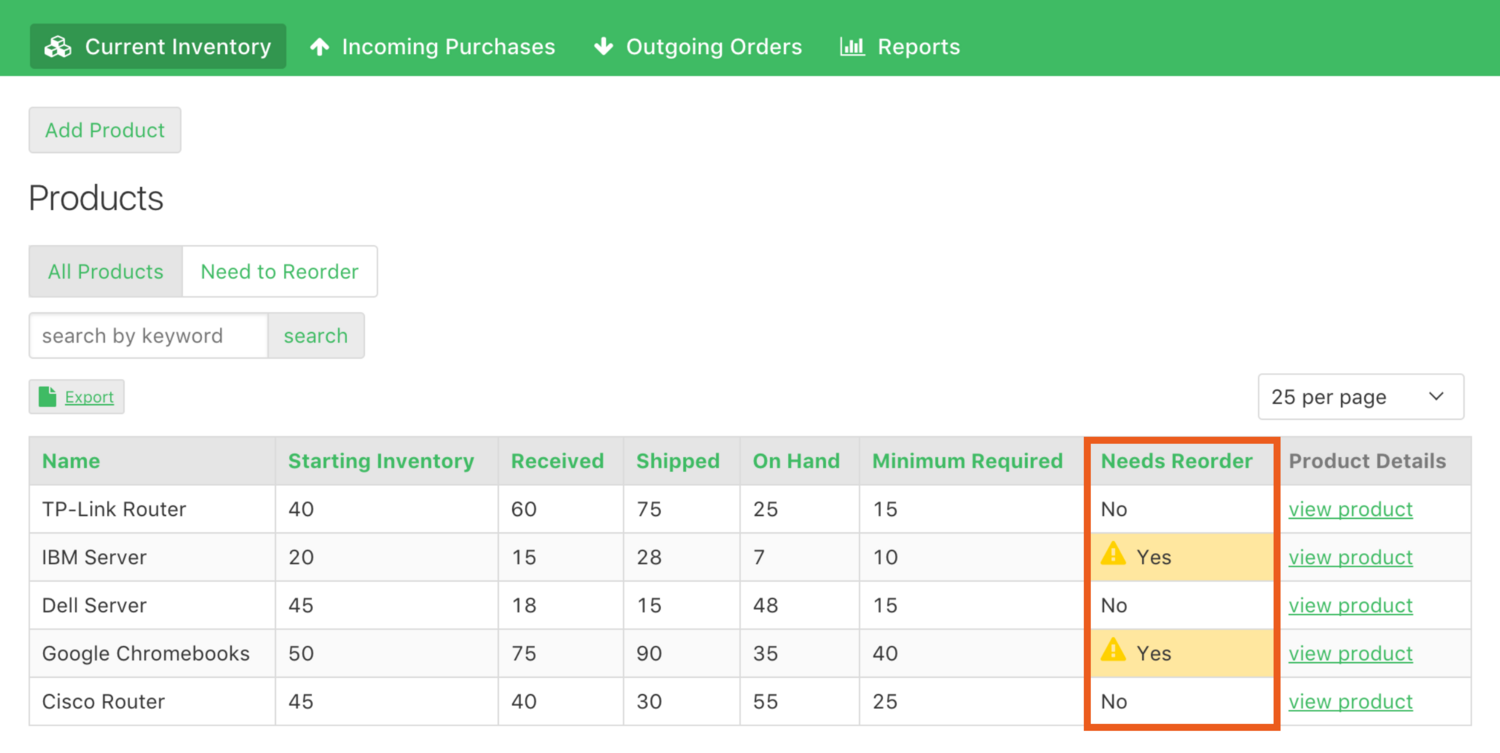View product details for Dell Server

(1350, 605)
